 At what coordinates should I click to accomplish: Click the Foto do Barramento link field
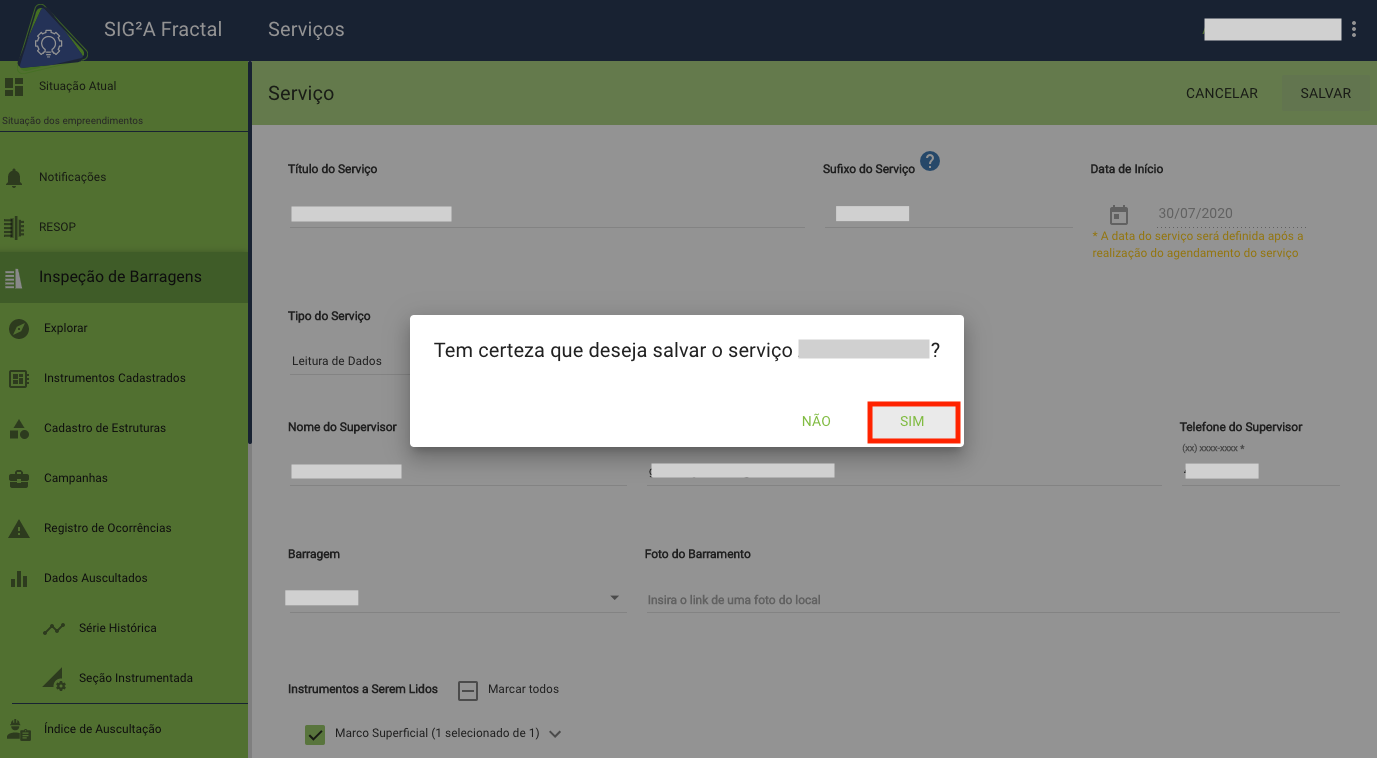pos(993,599)
